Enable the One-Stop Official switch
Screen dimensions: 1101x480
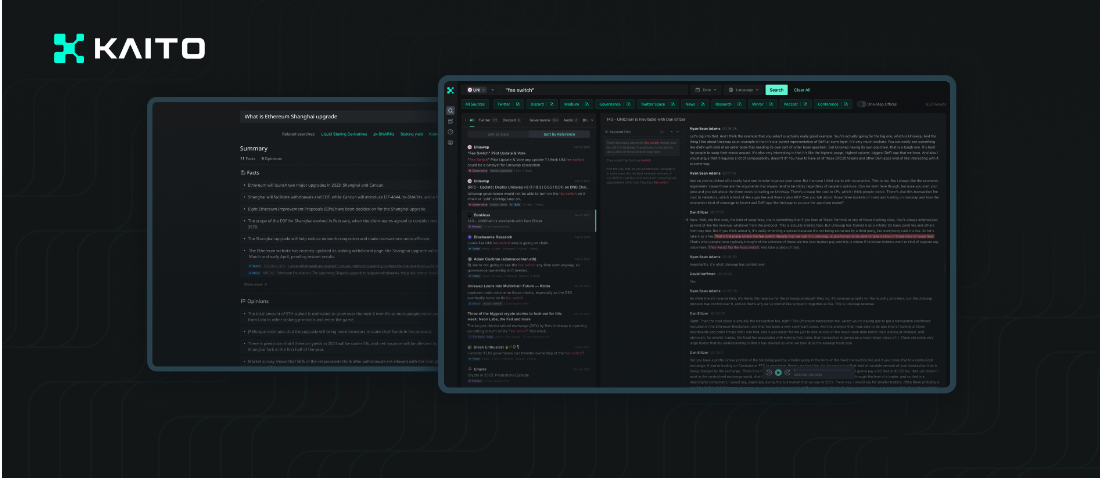pyautogui.click(x=862, y=104)
